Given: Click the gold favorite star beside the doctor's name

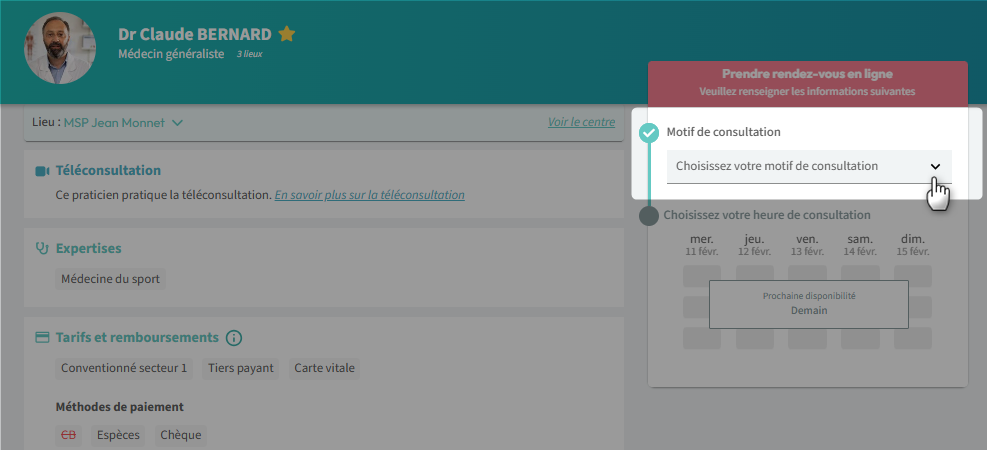Looking at the screenshot, I should coord(287,34).
